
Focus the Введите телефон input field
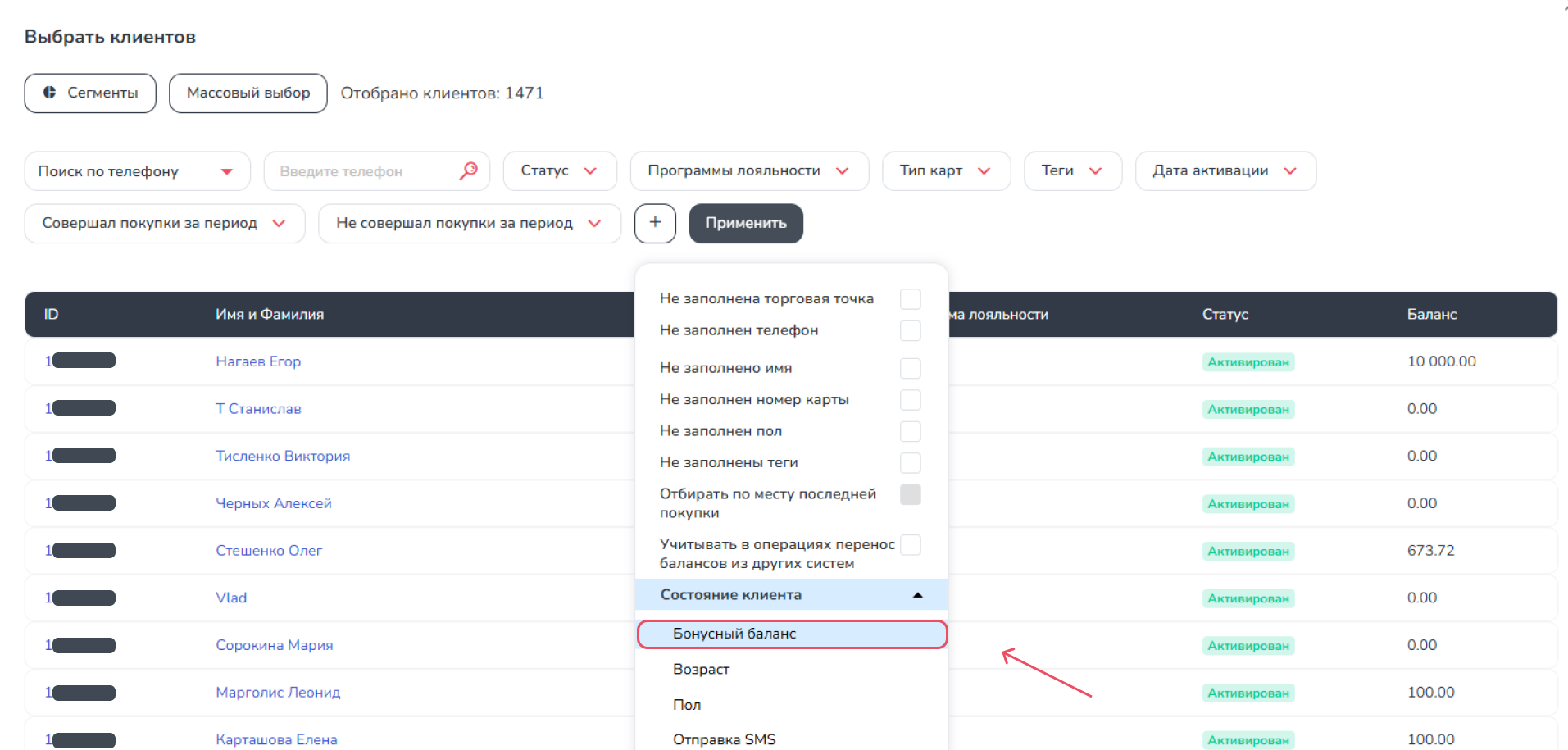point(365,171)
